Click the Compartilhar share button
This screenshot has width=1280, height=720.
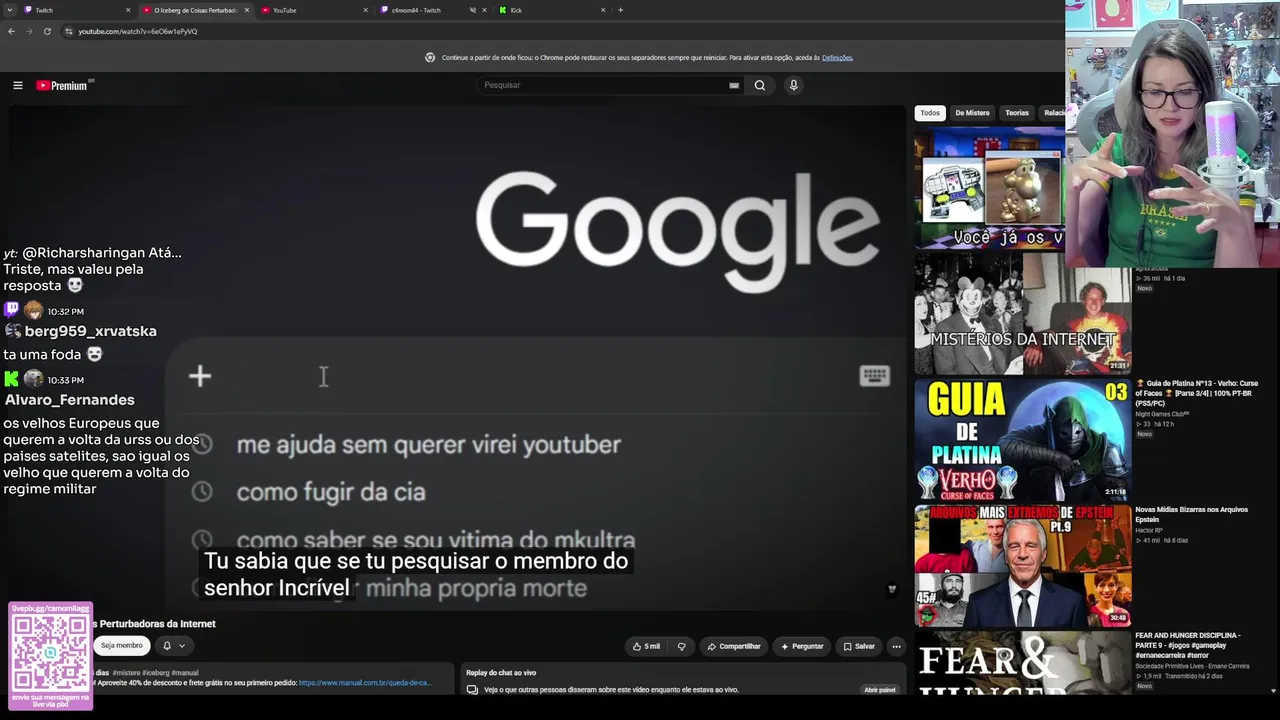[x=734, y=646]
